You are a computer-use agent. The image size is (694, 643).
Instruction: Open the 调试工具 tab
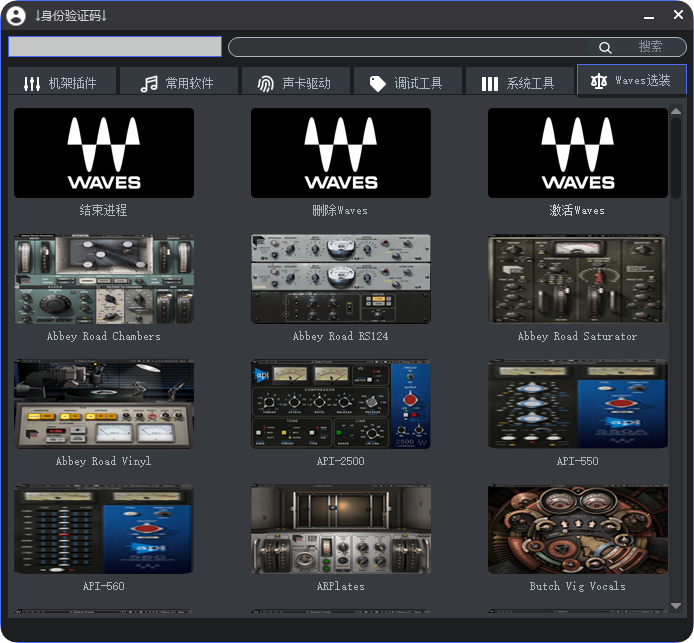tap(408, 81)
